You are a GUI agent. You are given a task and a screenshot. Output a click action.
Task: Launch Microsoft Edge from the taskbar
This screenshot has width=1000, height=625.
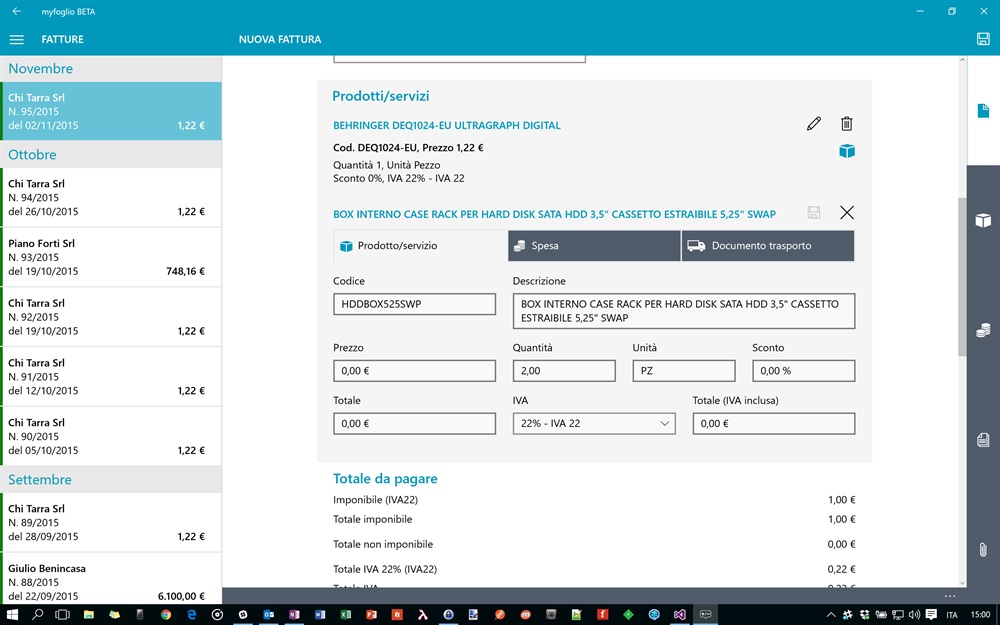[x=192, y=615]
